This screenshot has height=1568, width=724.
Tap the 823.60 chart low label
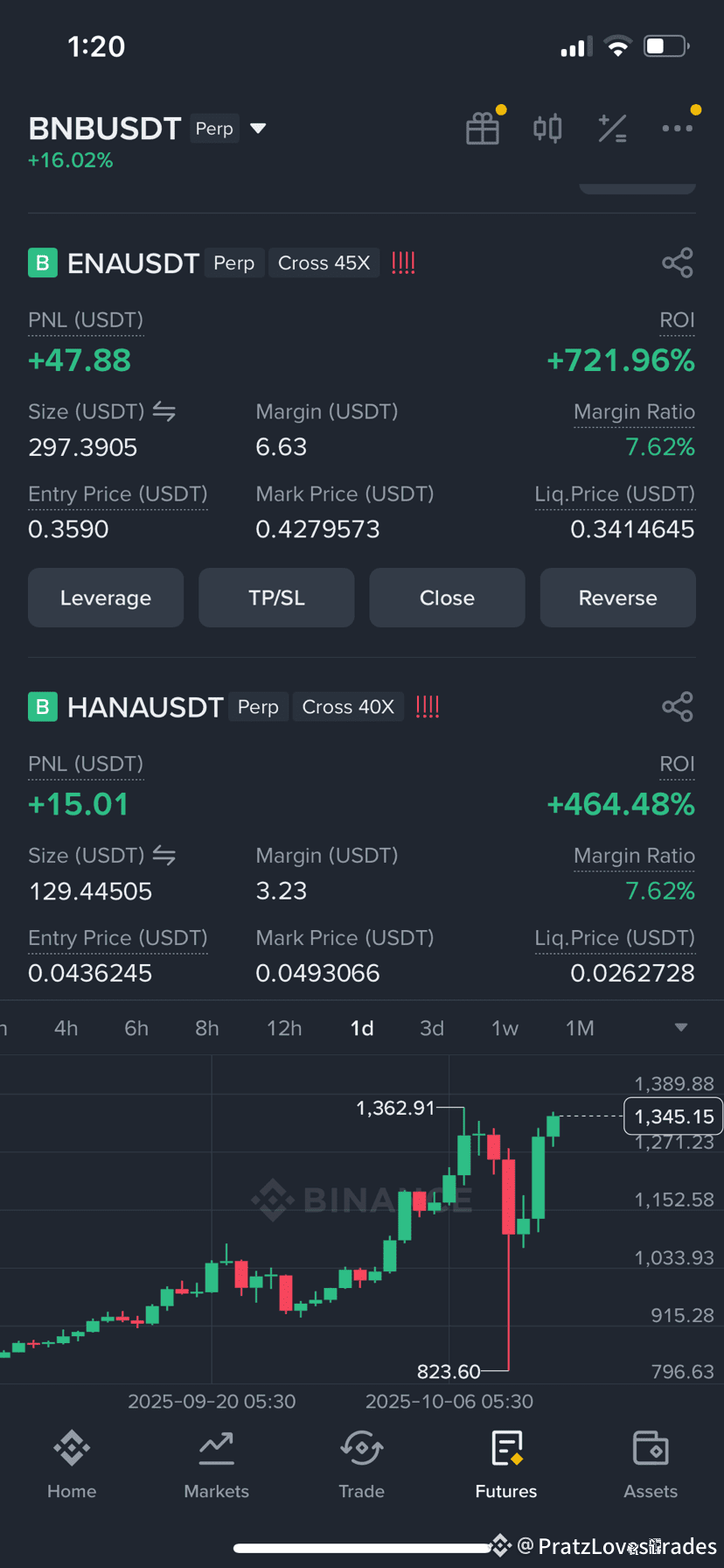click(449, 1371)
